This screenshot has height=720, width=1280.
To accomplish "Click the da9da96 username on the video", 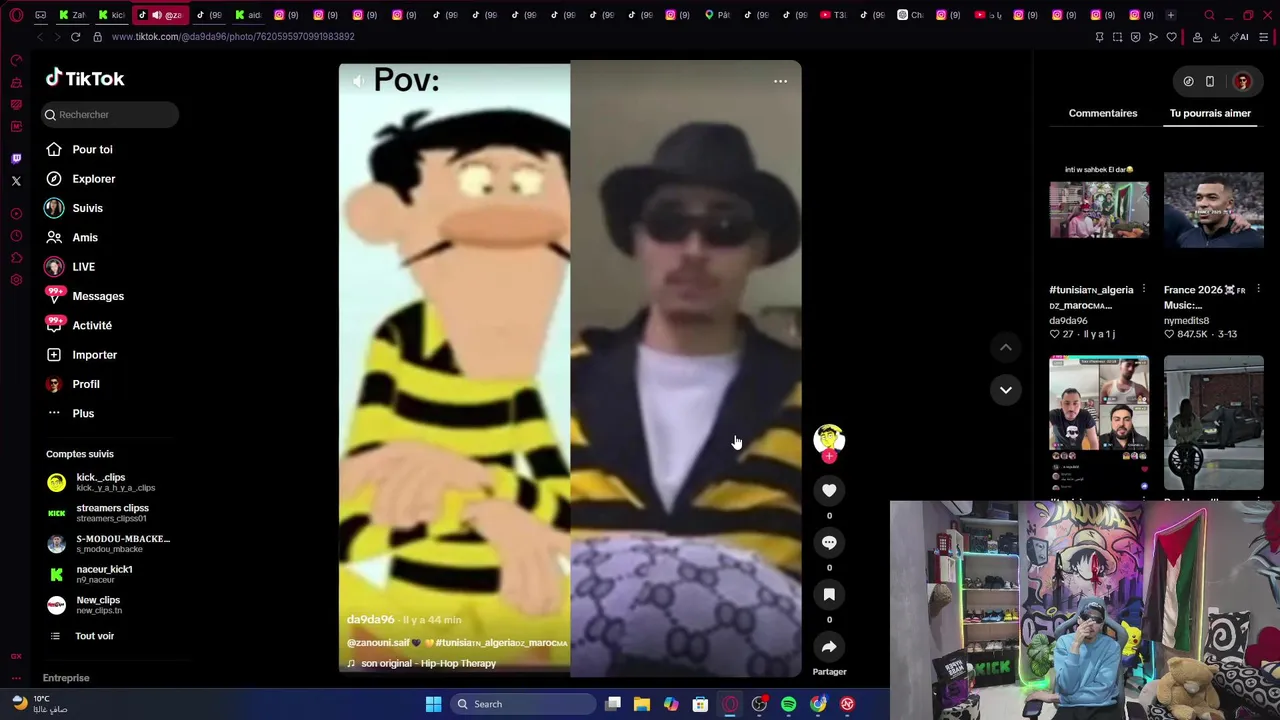I will coord(371,620).
